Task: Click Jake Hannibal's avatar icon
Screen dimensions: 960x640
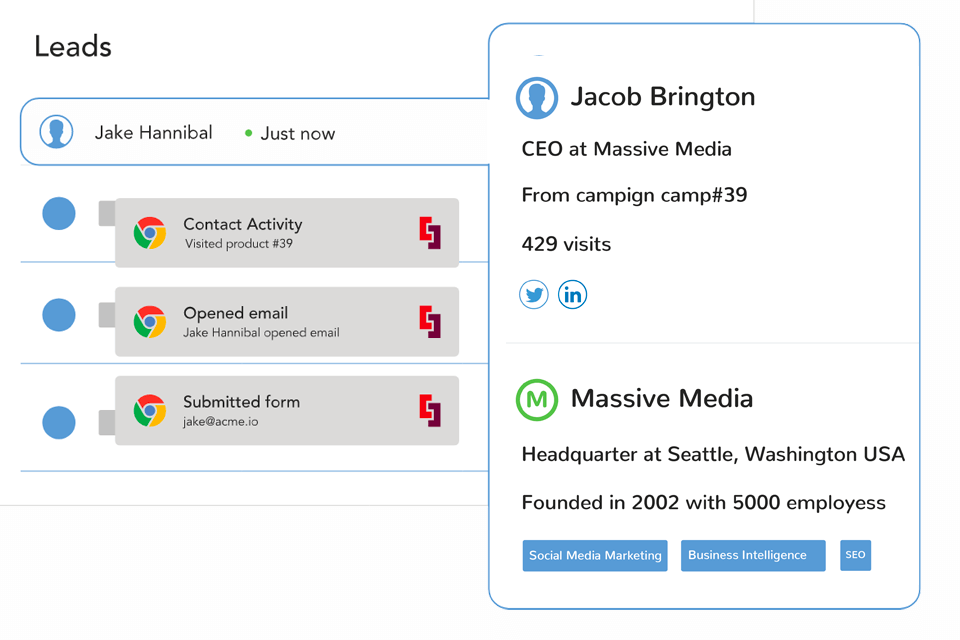Action: click(x=56, y=132)
